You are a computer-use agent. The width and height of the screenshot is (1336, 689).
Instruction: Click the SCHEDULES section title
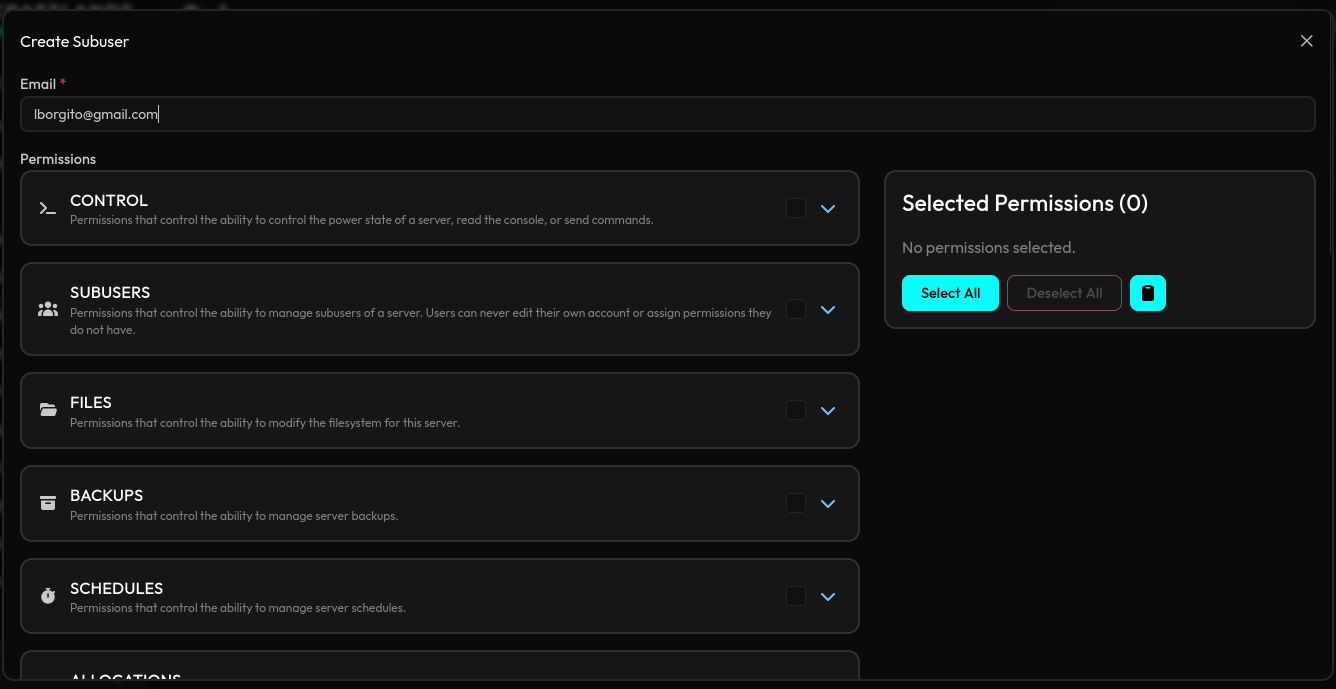tap(116, 588)
